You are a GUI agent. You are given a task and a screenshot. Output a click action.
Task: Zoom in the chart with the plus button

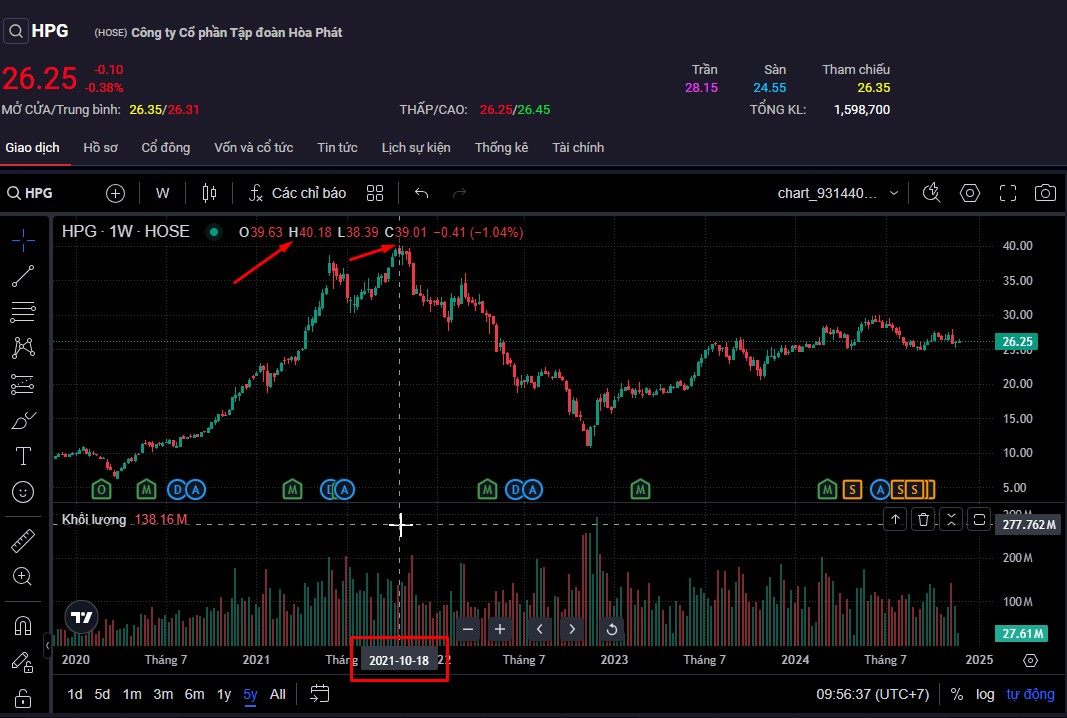click(499, 629)
